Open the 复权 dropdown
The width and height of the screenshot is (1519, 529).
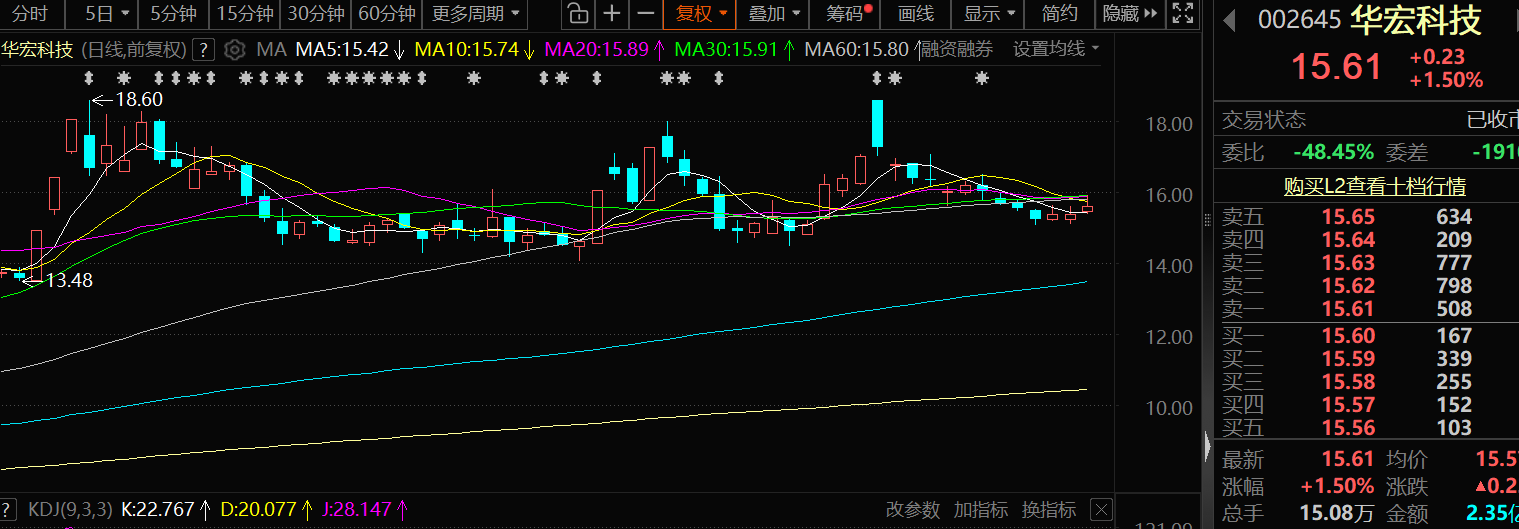(701, 14)
